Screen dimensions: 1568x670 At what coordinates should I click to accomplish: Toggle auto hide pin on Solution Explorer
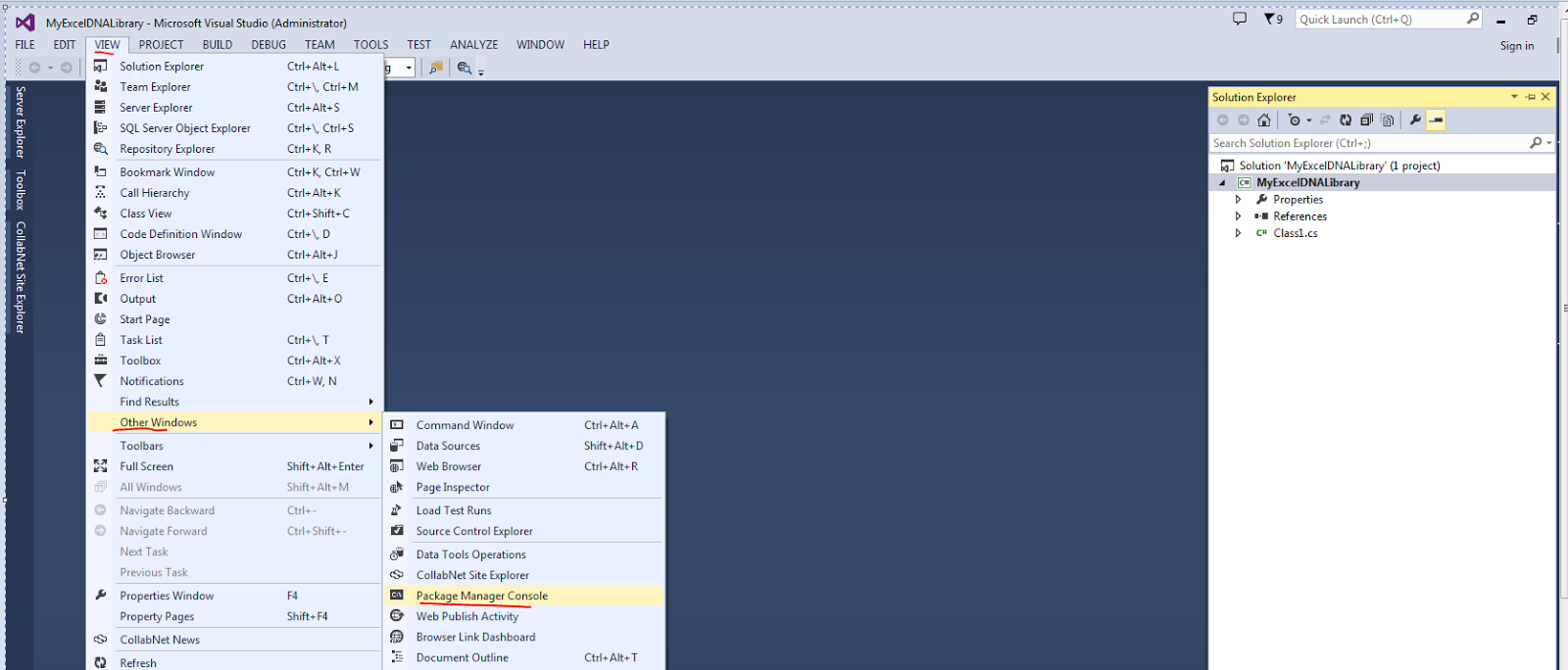pos(1530,97)
